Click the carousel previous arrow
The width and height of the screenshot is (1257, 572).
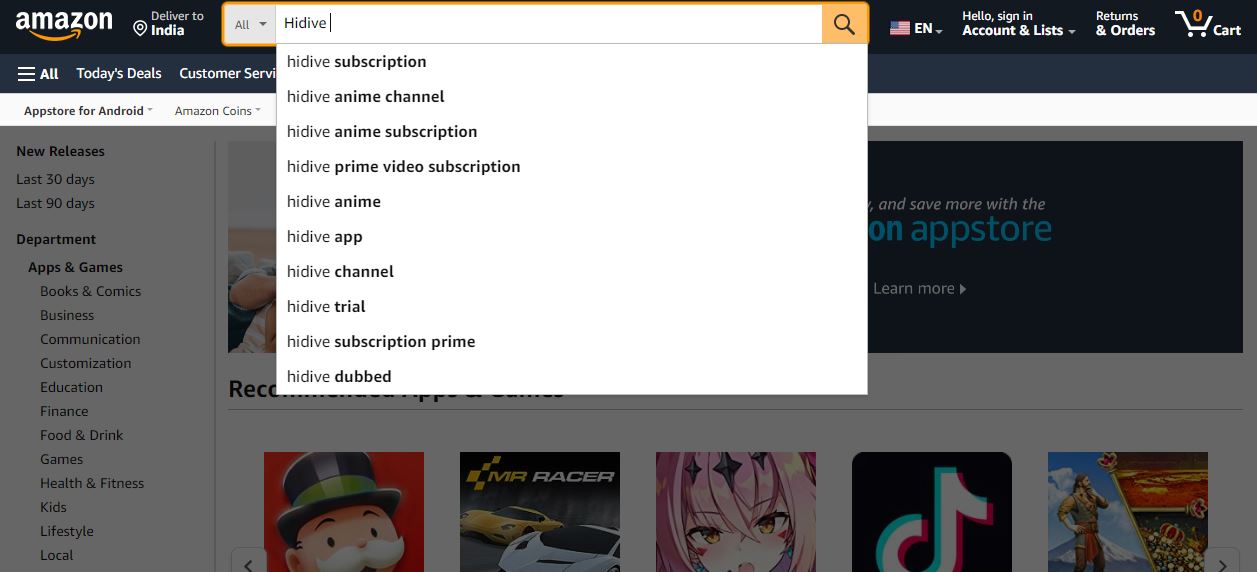click(x=248, y=561)
